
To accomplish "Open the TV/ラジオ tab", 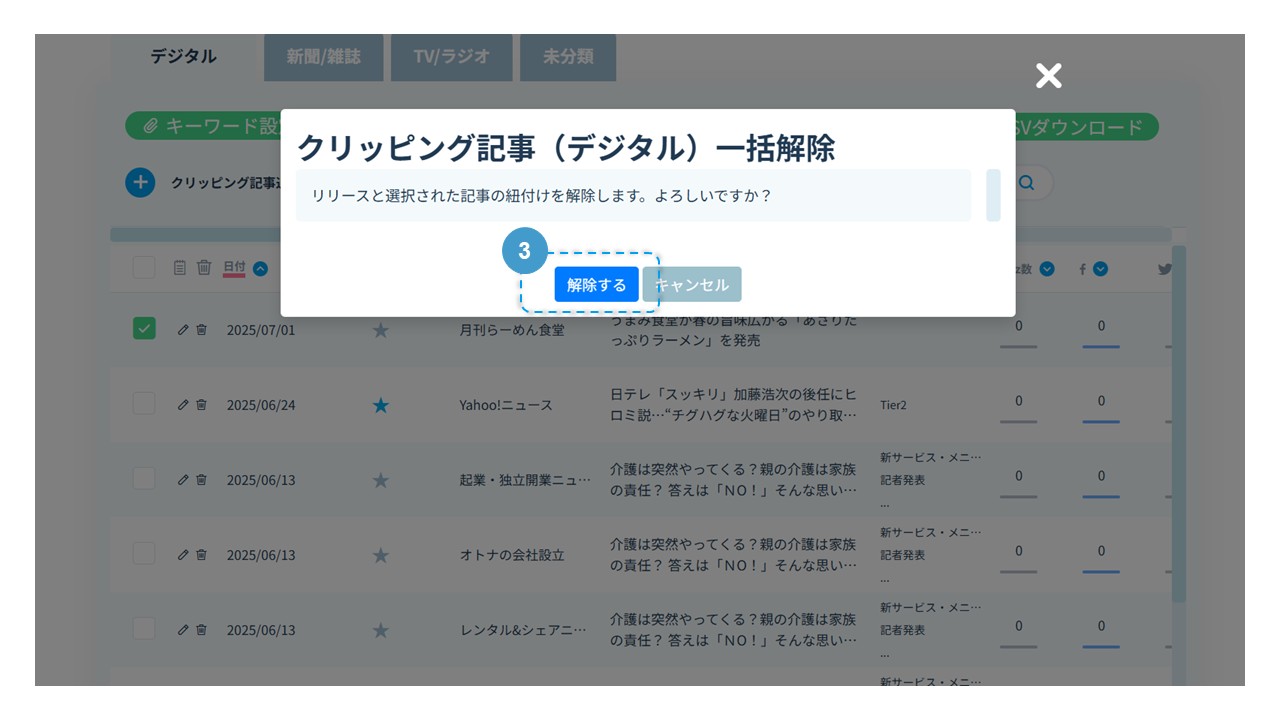I will [452, 57].
